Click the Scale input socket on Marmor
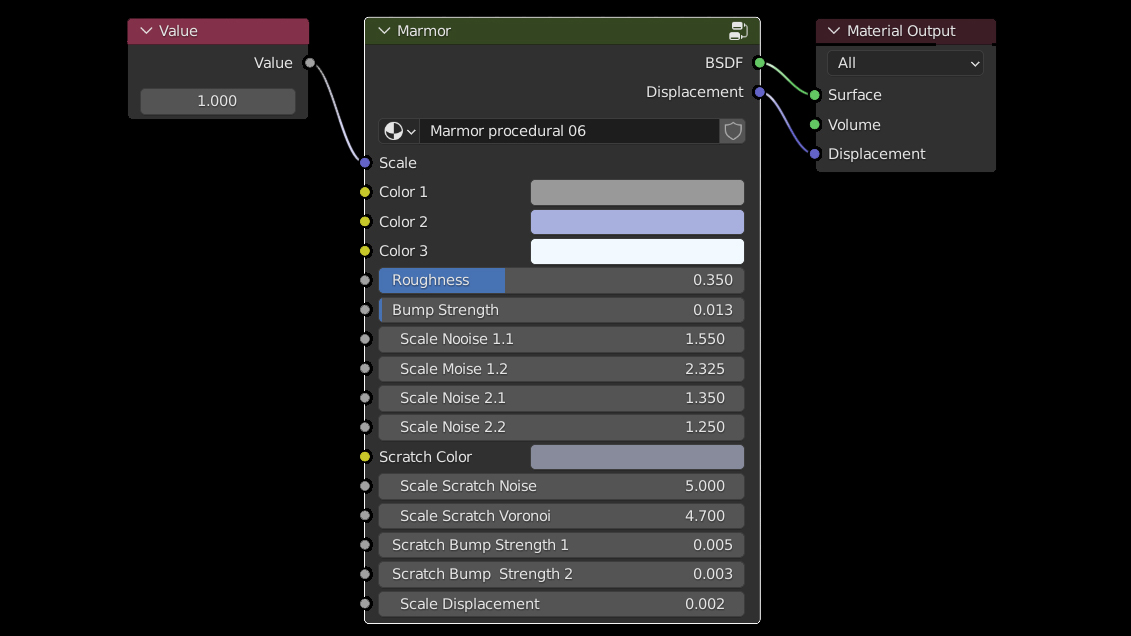This screenshot has width=1131, height=636. (365, 162)
